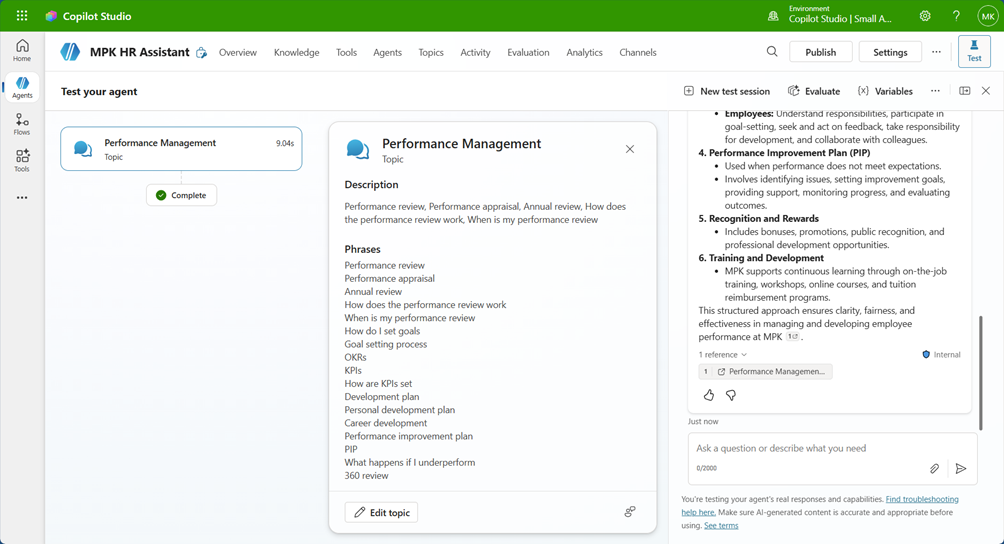
Task: Click the Edit topic button
Action: coord(382,512)
